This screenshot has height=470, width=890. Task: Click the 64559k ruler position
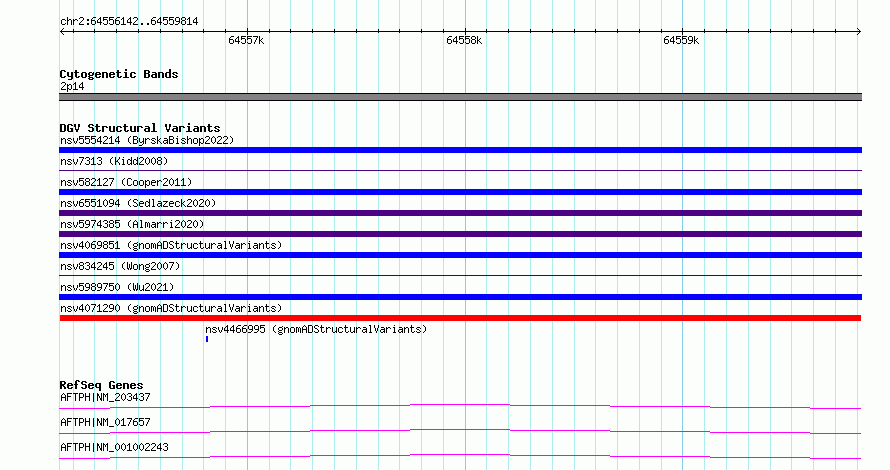click(681, 40)
